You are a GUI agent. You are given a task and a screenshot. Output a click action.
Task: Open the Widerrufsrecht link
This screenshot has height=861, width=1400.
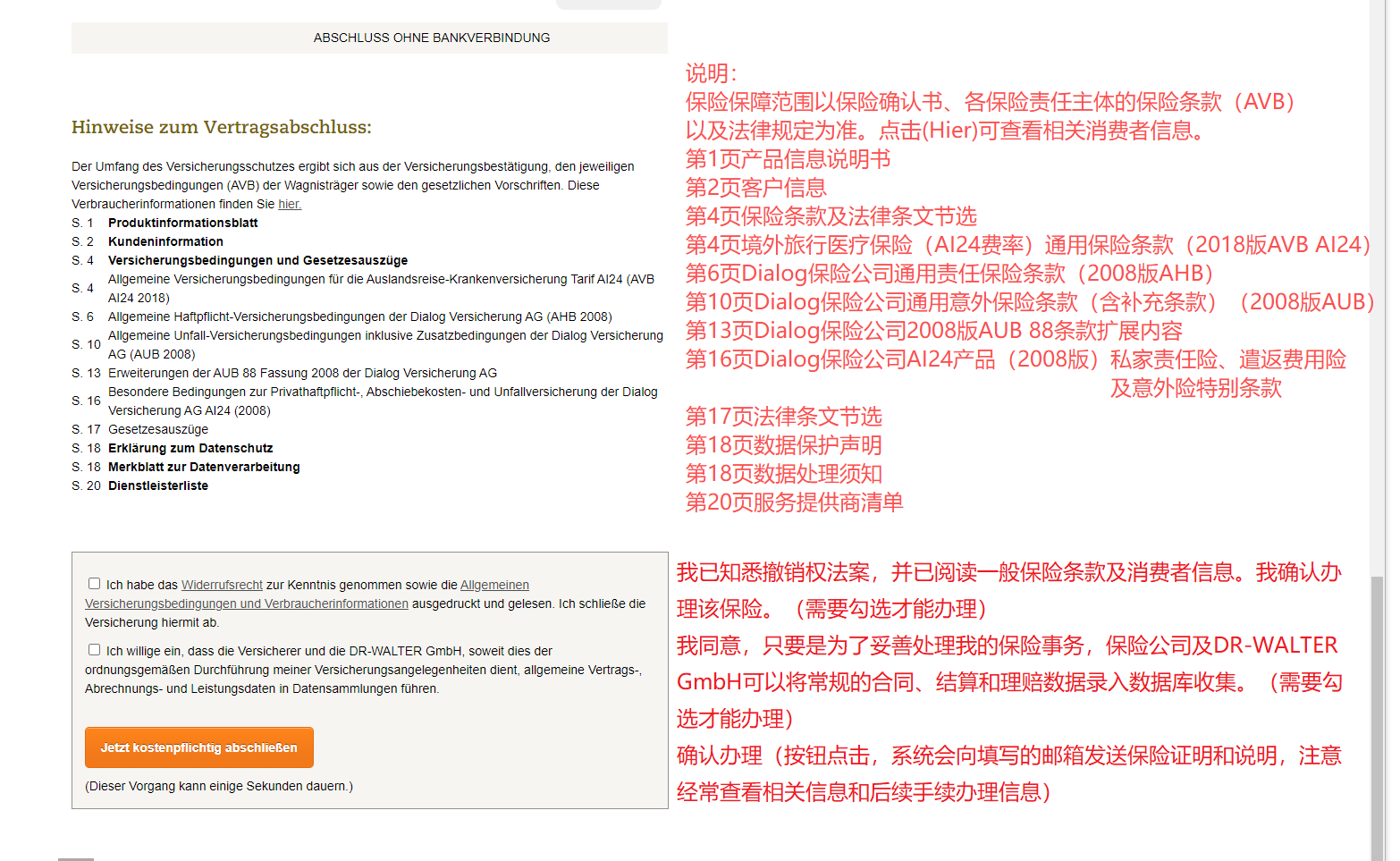tap(222, 585)
